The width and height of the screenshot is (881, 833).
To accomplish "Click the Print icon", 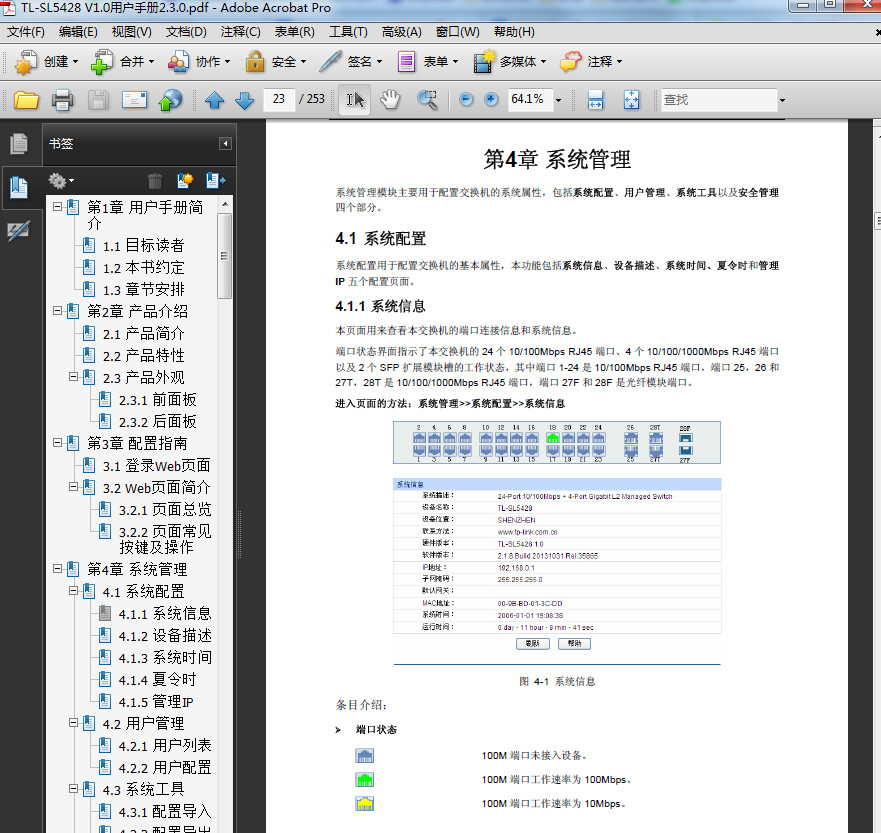I will coord(62,100).
